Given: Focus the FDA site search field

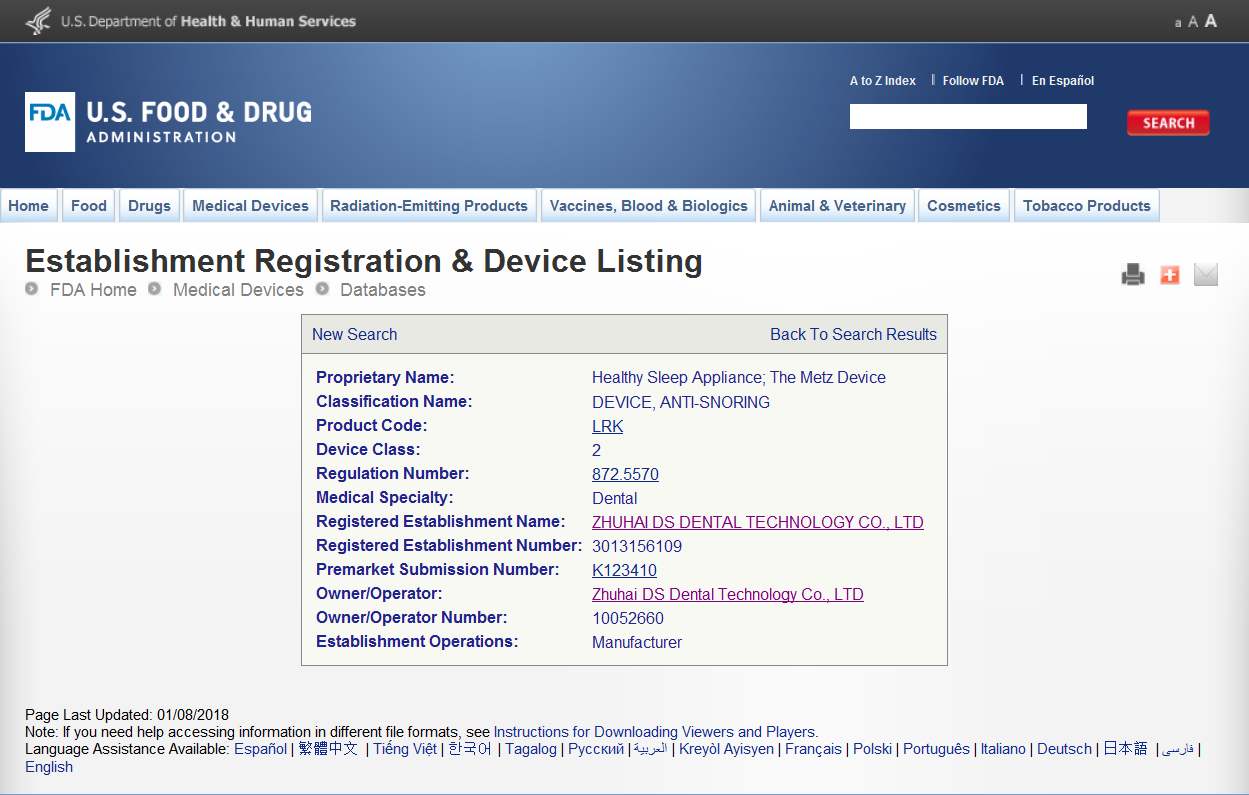Looking at the screenshot, I should coord(968,117).
